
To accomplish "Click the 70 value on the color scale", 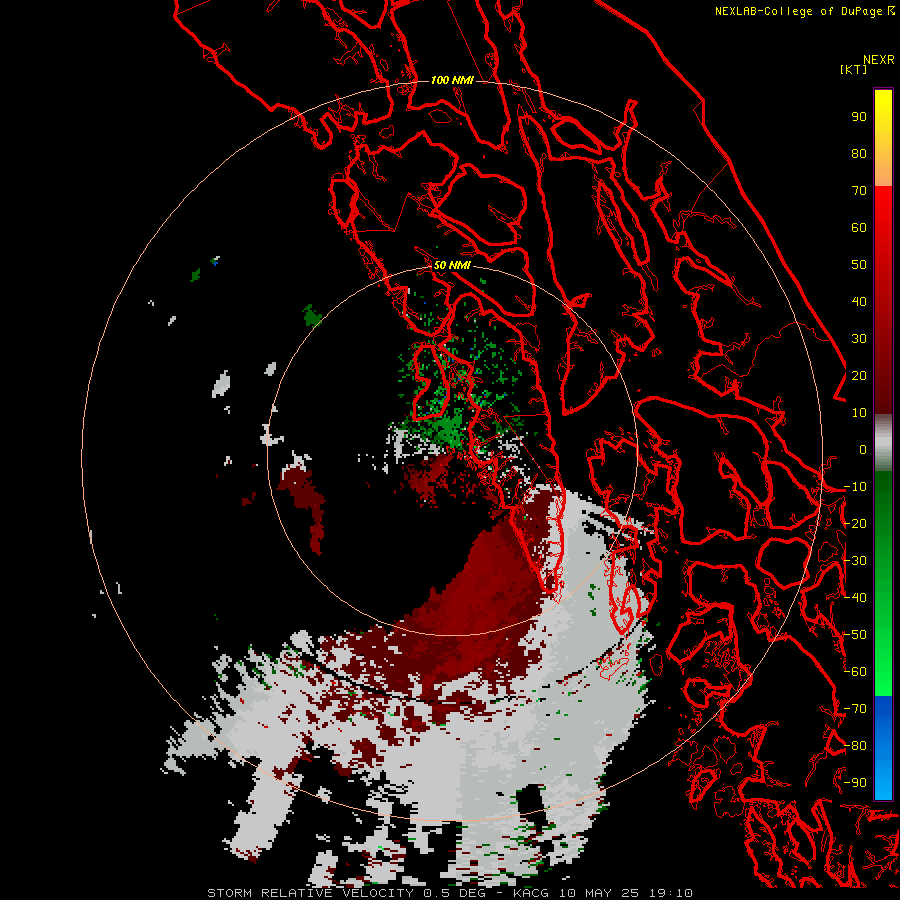I will pos(859,191).
